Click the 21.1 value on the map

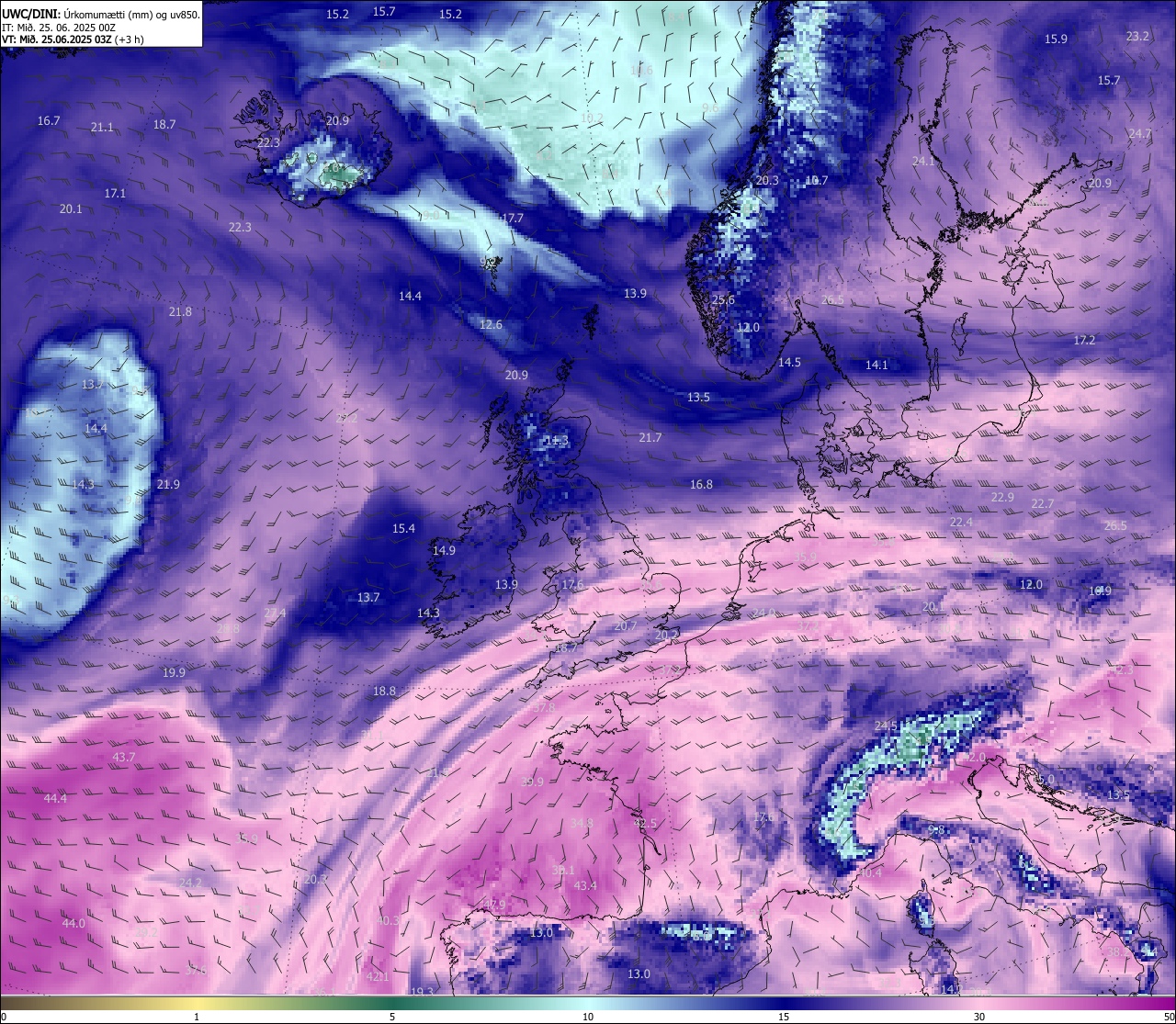pyautogui.click(x=102, y=128)
